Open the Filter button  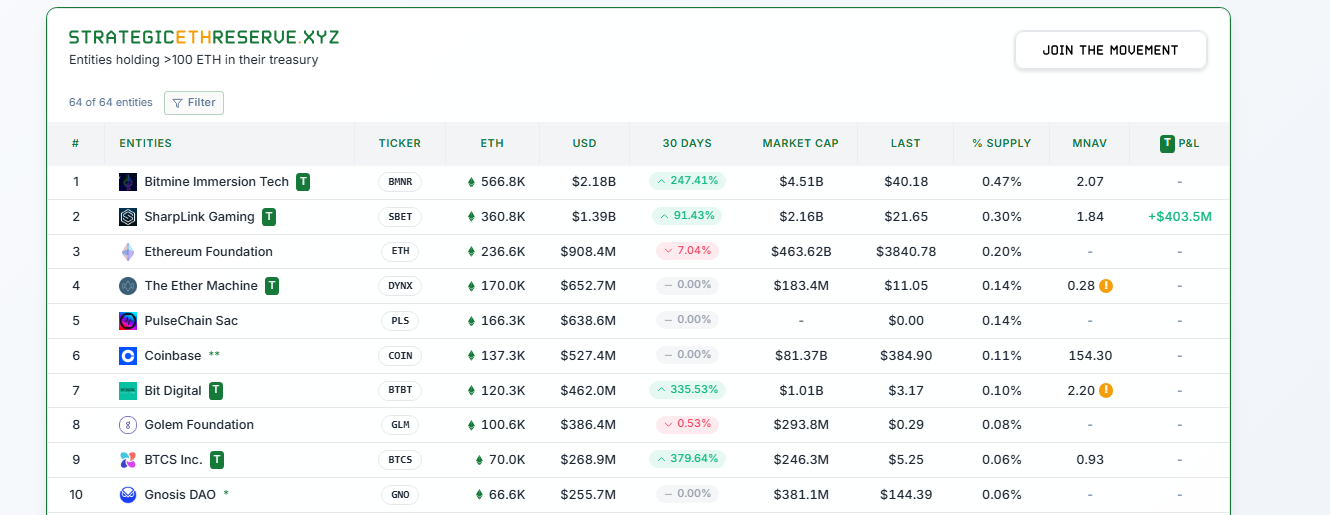click(194, 103)
